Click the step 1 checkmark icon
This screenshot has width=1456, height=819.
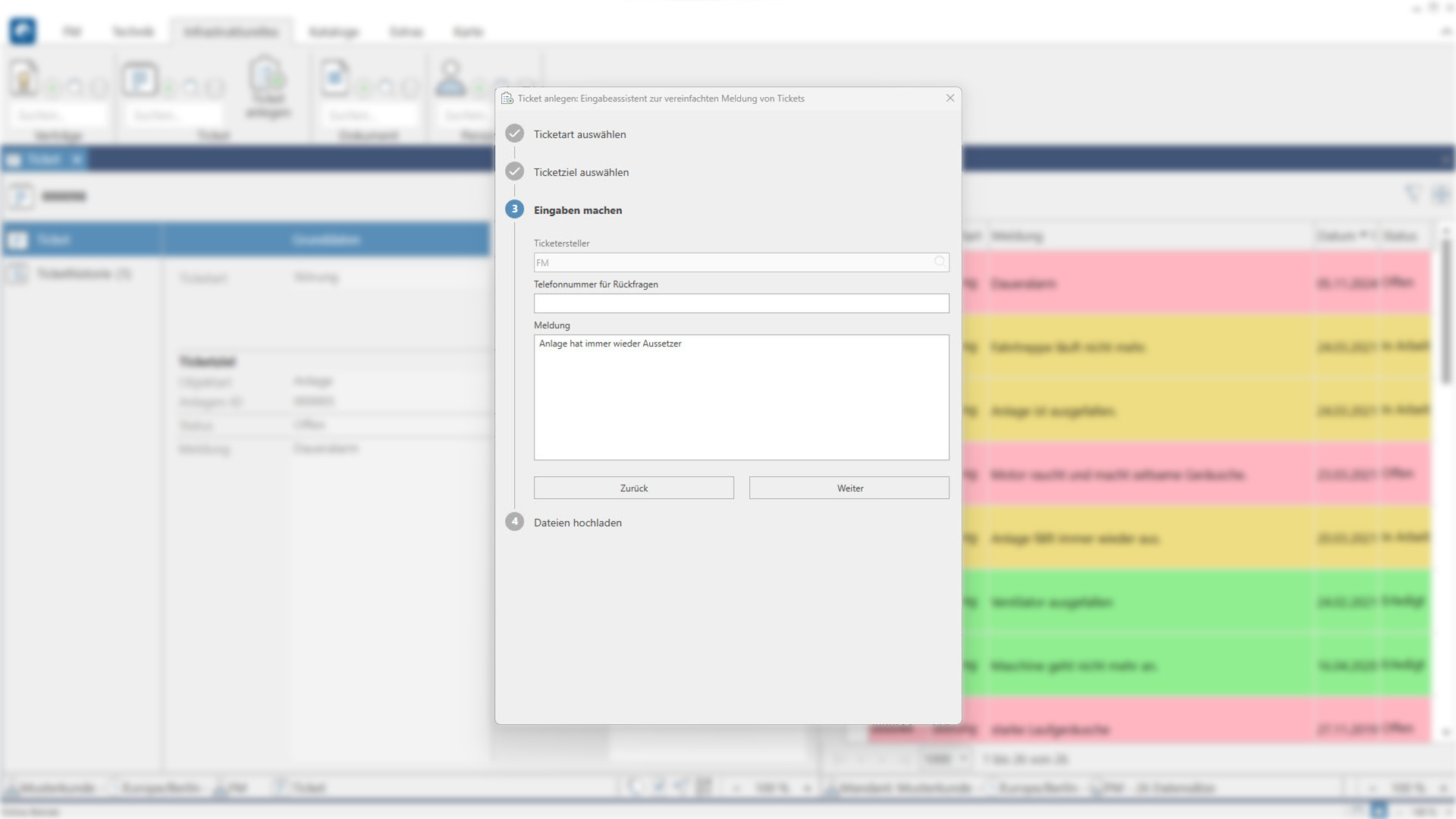tap(514, 133)
